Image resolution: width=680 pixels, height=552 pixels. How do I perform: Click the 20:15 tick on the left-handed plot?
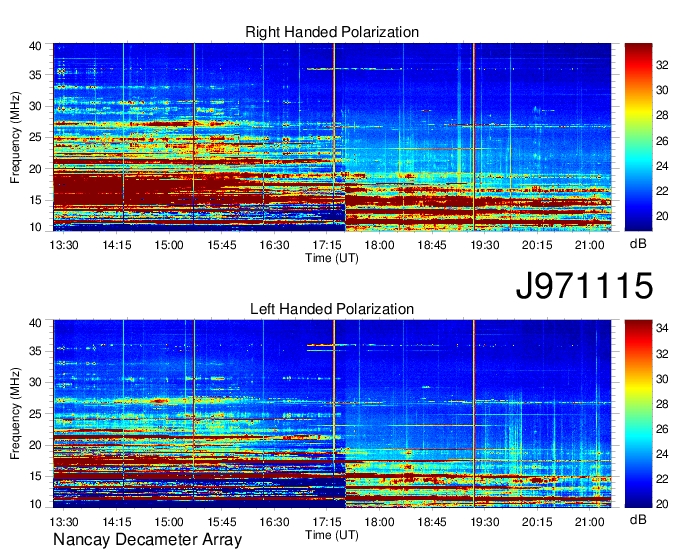[x=537, y=522]
